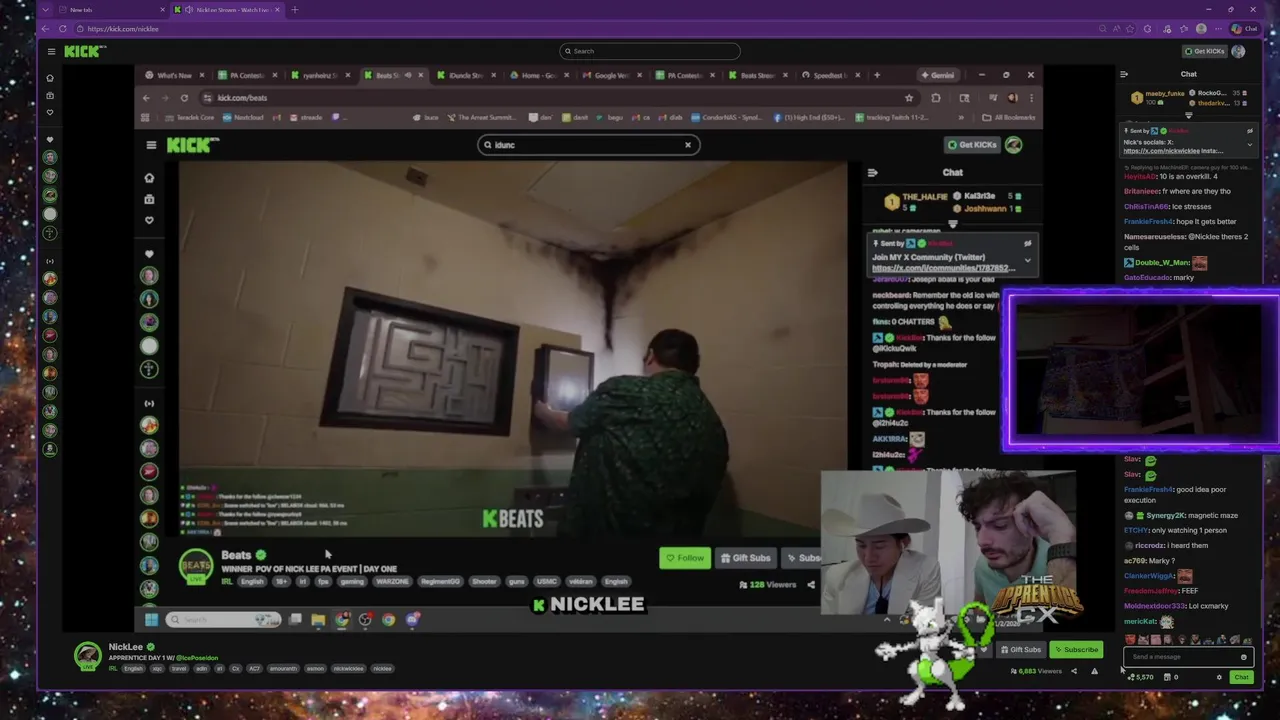Follow the Beats channel
Image resolution: width=1280 pixels, height=720 pixels.
(685, 558)
